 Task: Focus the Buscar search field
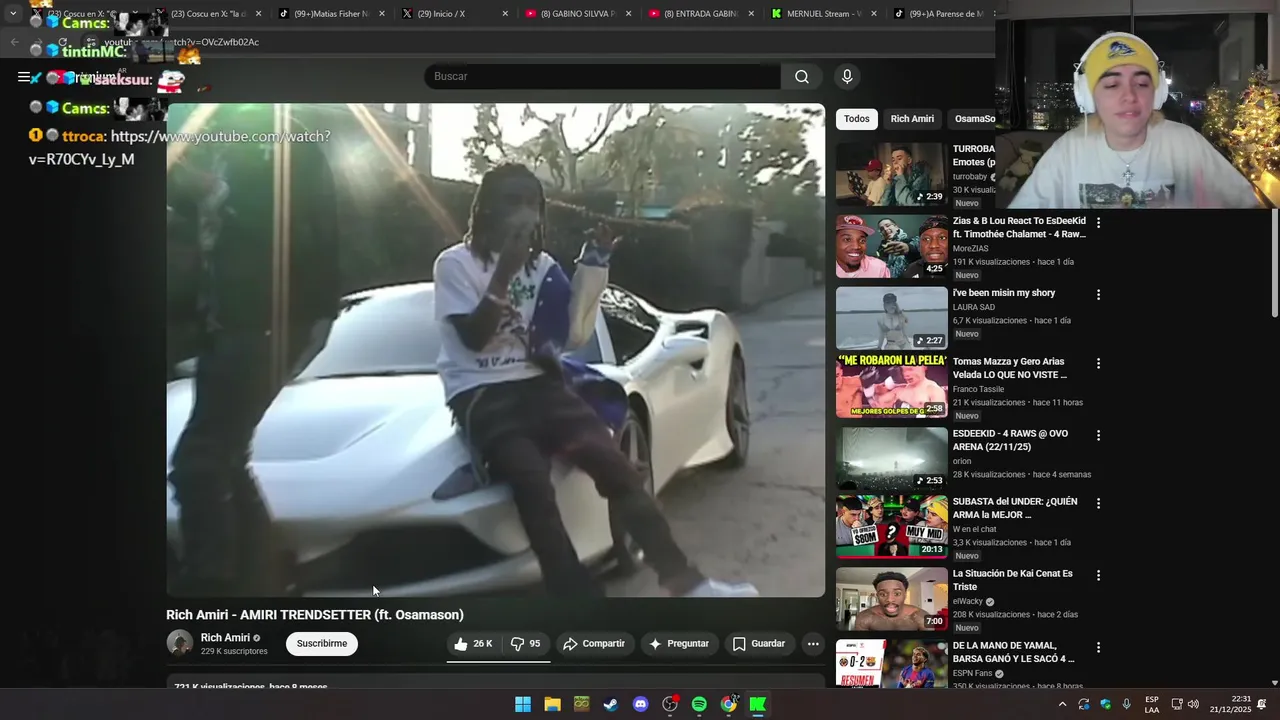602,77
